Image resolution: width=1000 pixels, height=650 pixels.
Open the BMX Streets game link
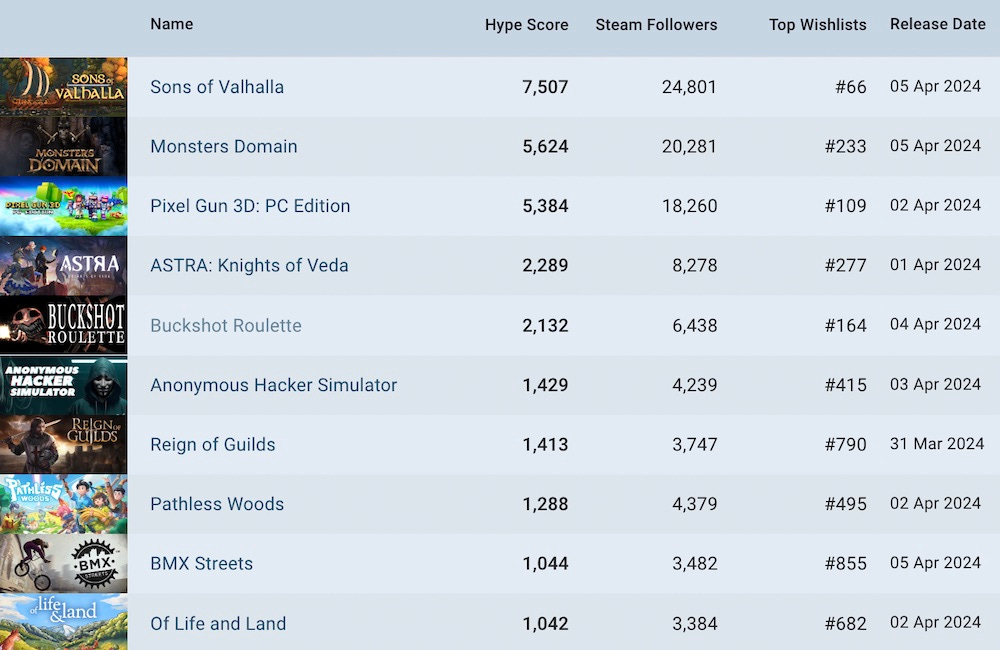tap(202, 563)
